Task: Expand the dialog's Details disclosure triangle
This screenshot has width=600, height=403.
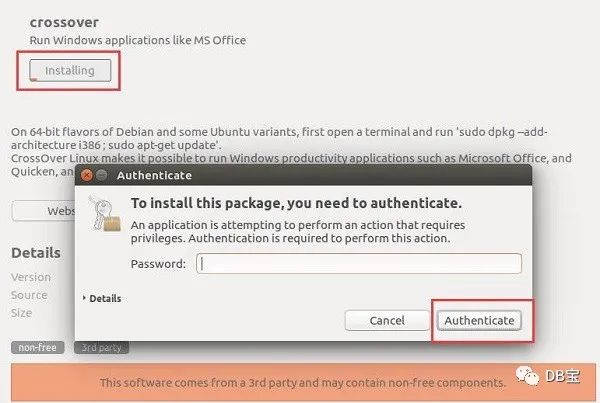Action: pos(84,298)
